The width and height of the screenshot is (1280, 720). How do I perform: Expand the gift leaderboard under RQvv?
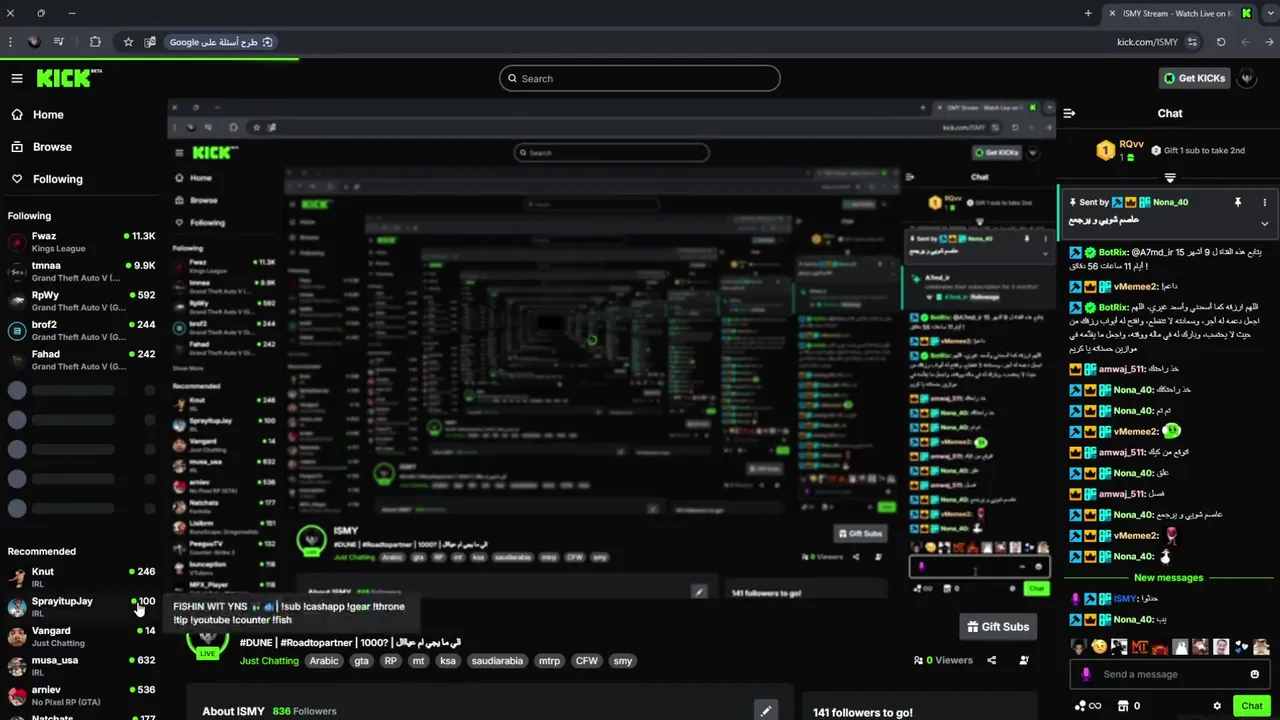pyautogui.click(x=1170, y=178)
